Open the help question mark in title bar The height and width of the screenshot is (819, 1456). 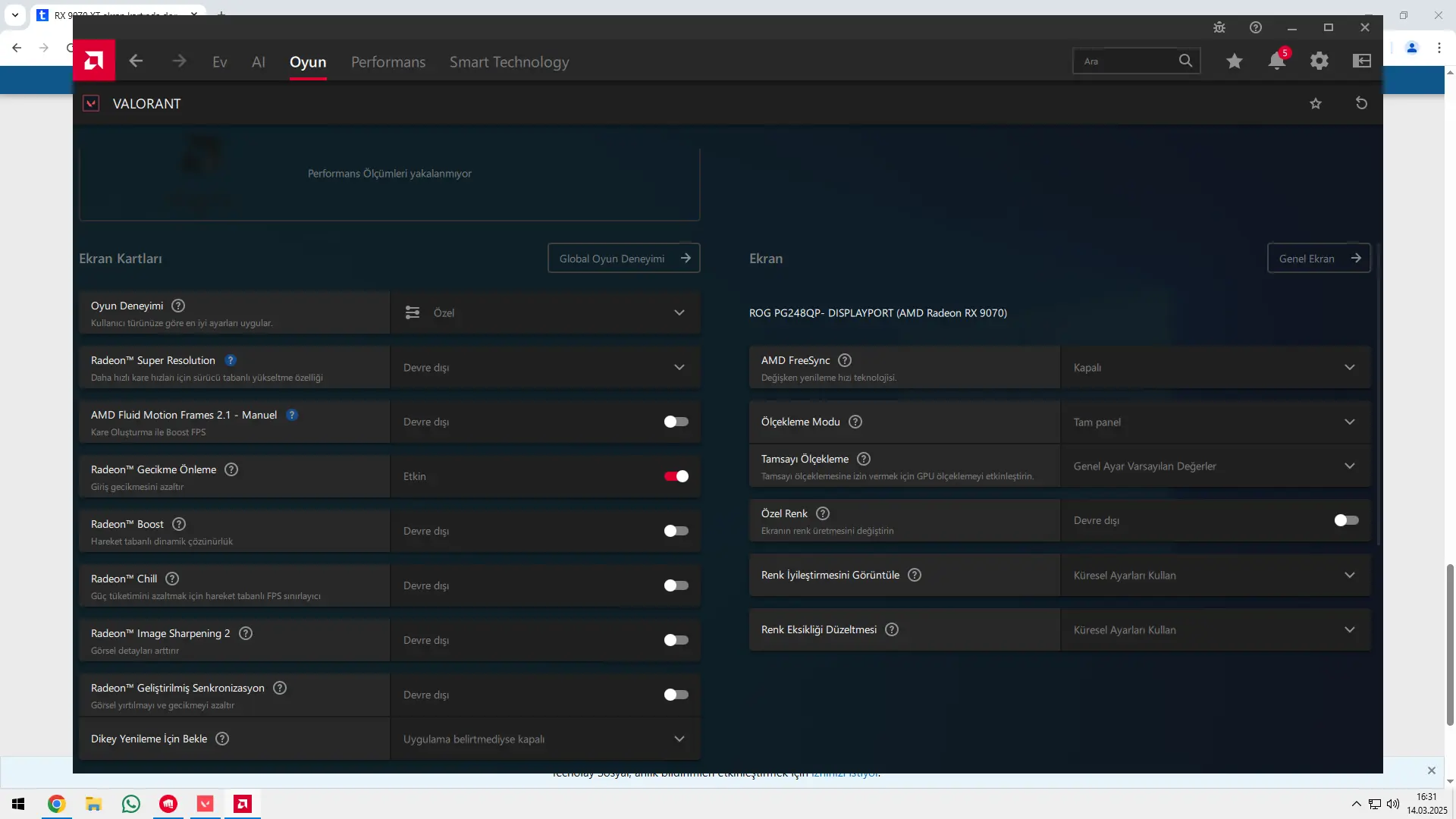tap(1256, 27)
